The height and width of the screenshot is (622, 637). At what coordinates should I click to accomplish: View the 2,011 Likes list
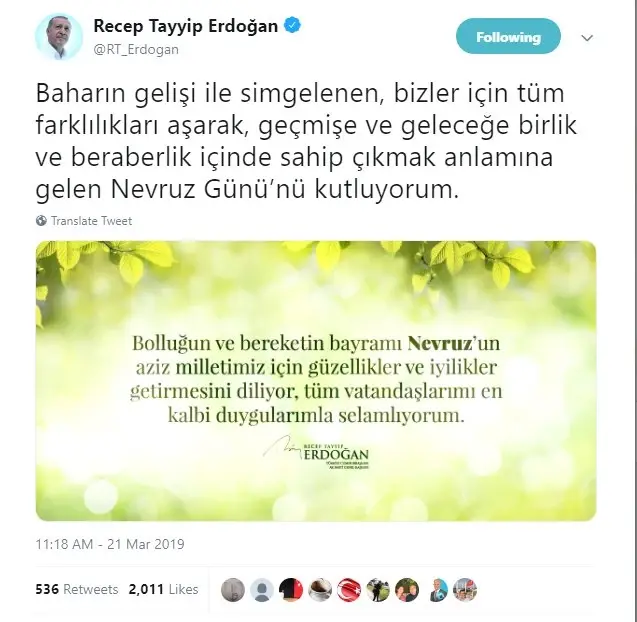tap(163, 589)
